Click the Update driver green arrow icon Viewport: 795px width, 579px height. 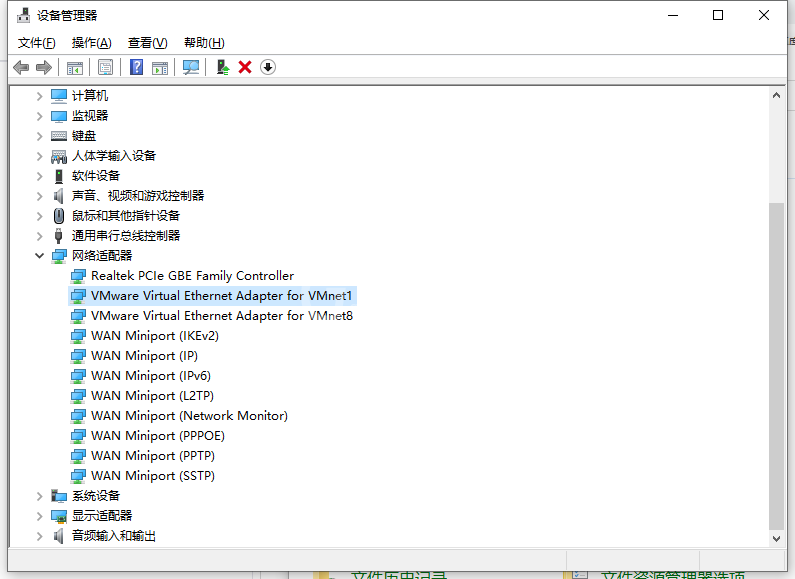point(223,67)
